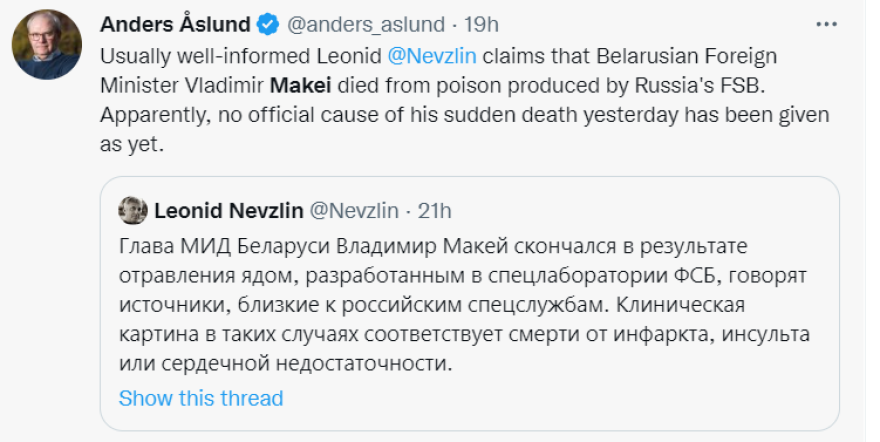The height and width of the screenshot is (442, 880).
Task: Open the quoted Russian tweet text
Action: pyautogui.click(x=464, y=305)
